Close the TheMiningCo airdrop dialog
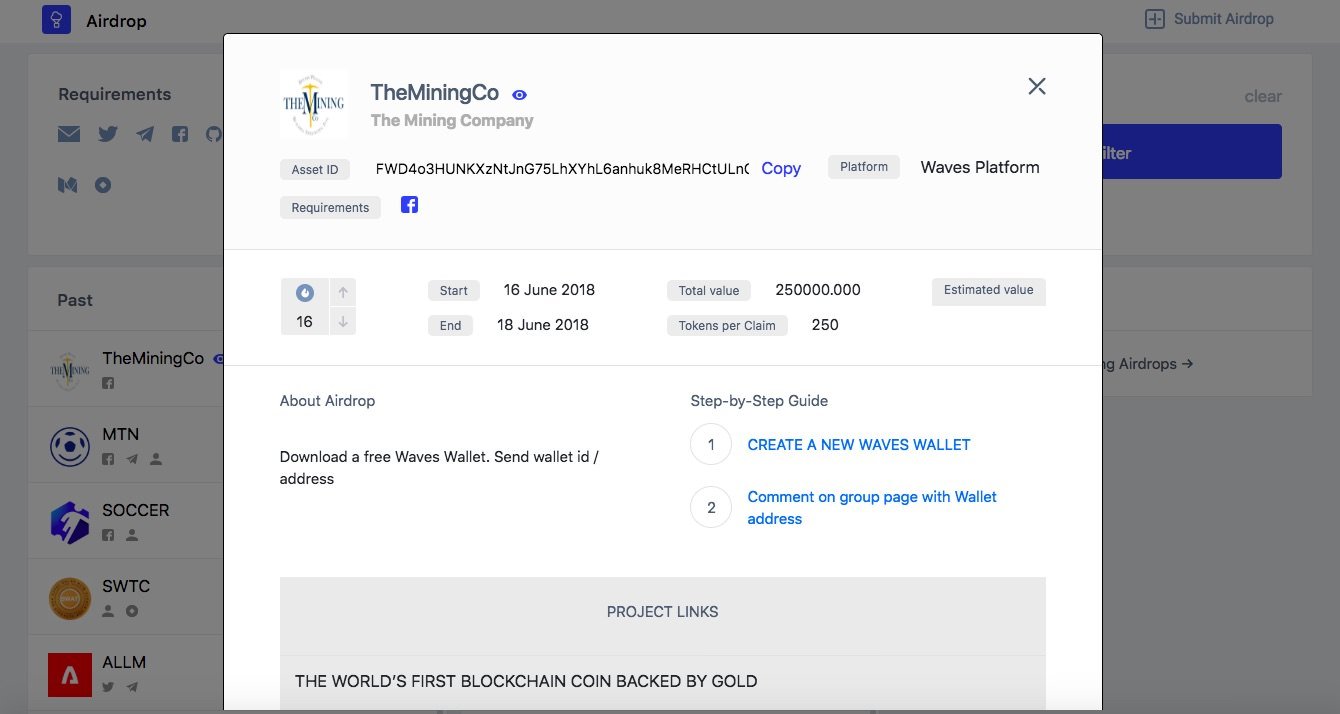 1037,86
